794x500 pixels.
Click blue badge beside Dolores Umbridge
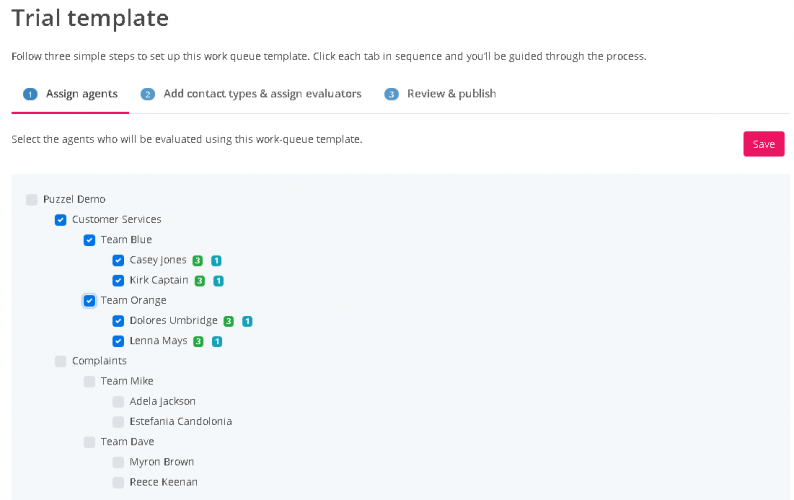(x=247, y=321)
